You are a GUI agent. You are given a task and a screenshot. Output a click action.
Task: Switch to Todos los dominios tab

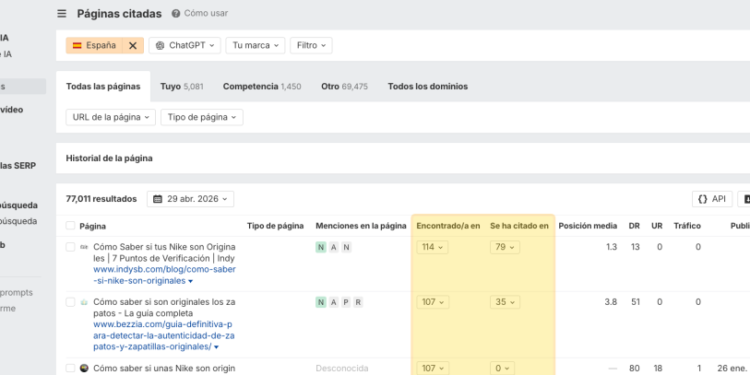click(x=428, y=87)
